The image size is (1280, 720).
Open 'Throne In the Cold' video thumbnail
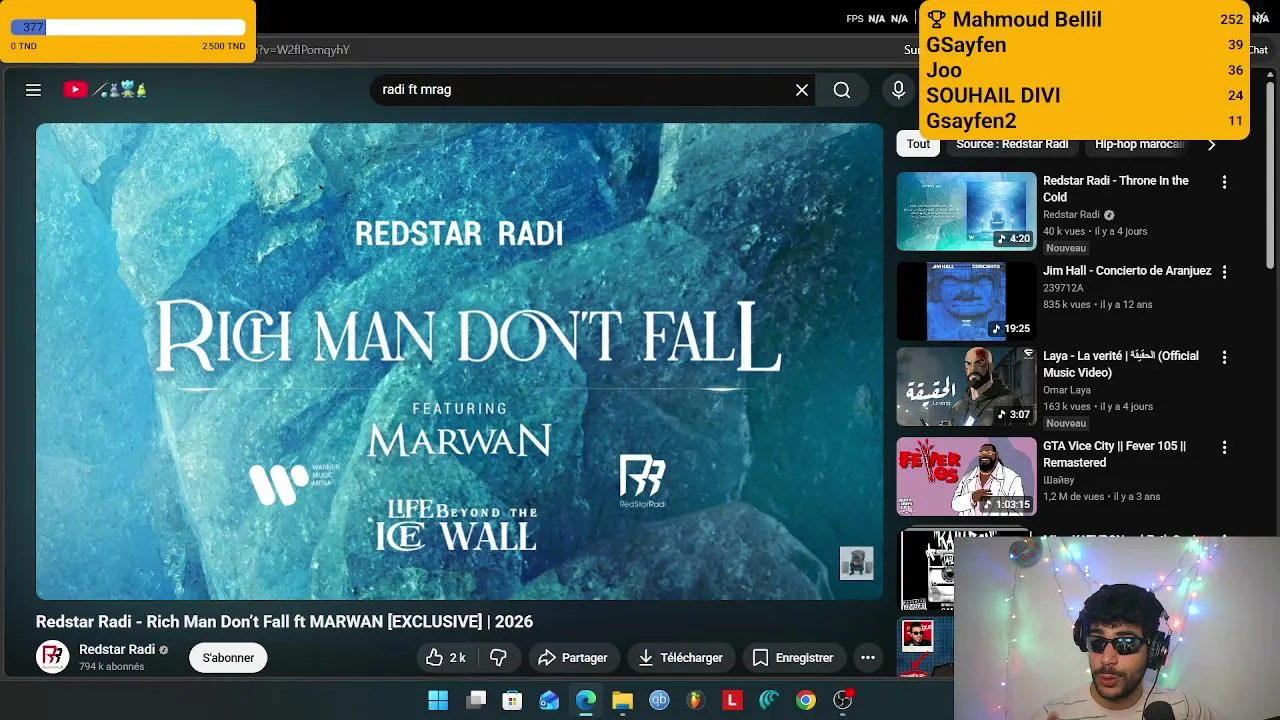[x=966, y=211]
